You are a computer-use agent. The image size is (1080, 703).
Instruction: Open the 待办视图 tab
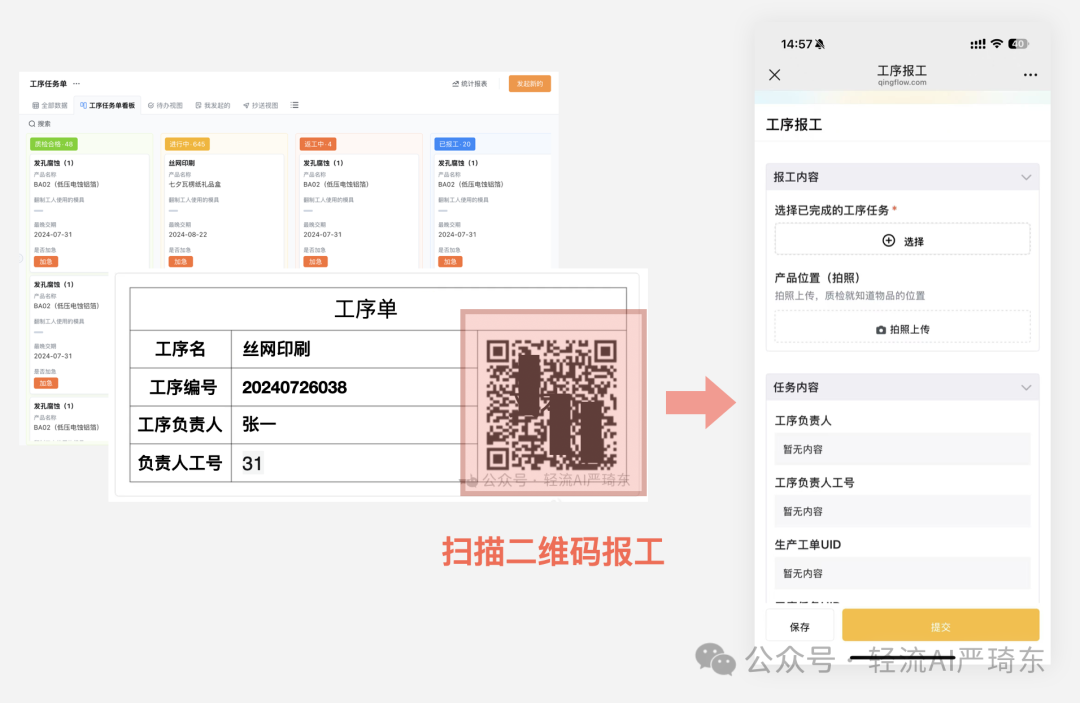165,105
